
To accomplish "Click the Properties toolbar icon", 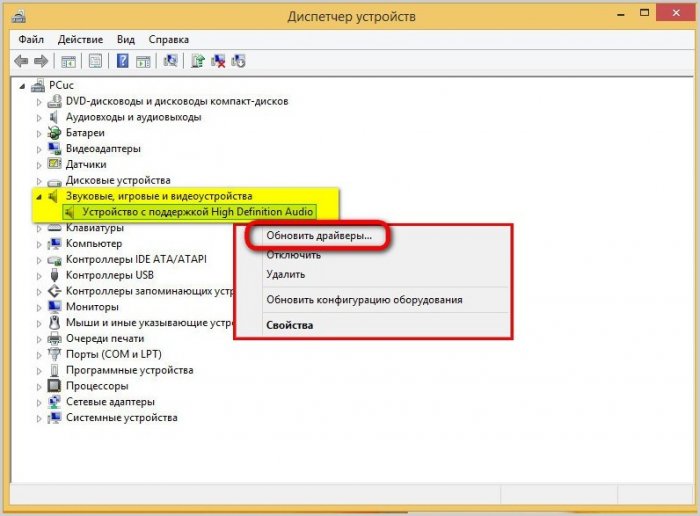I will coord(95,61).
